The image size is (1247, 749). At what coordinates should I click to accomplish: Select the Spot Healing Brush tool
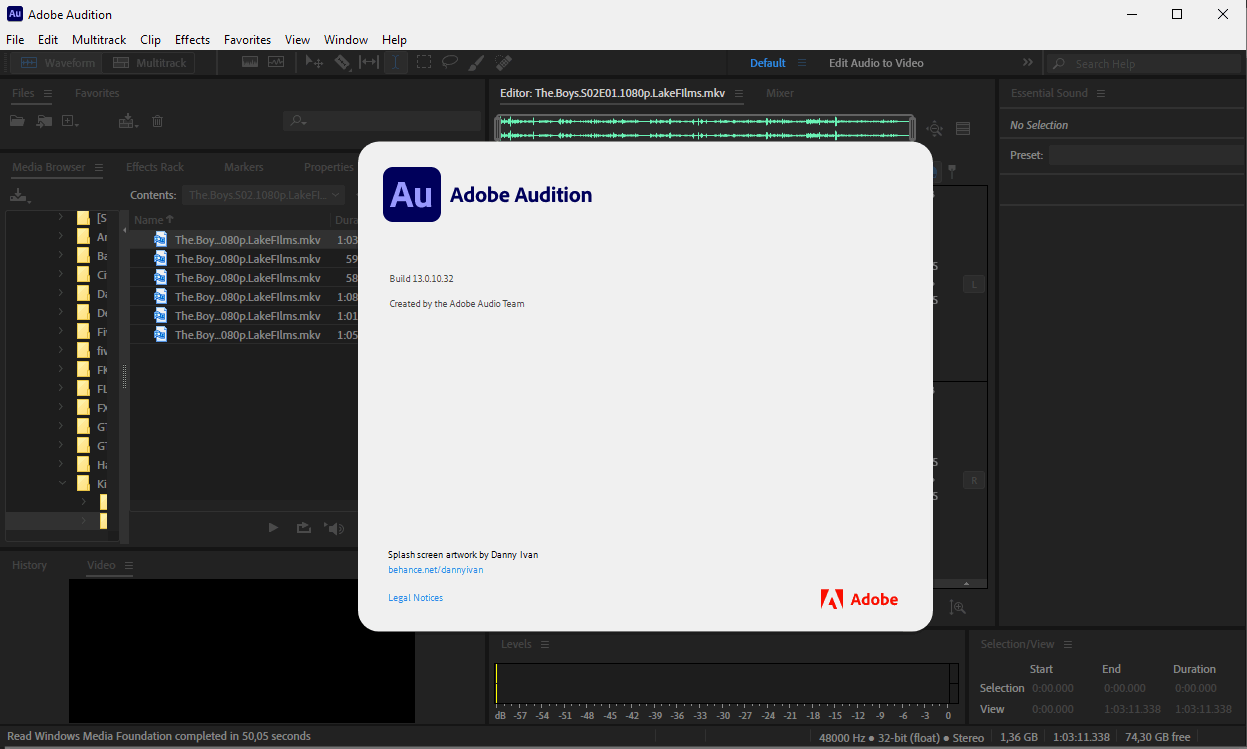coord(503,62)
